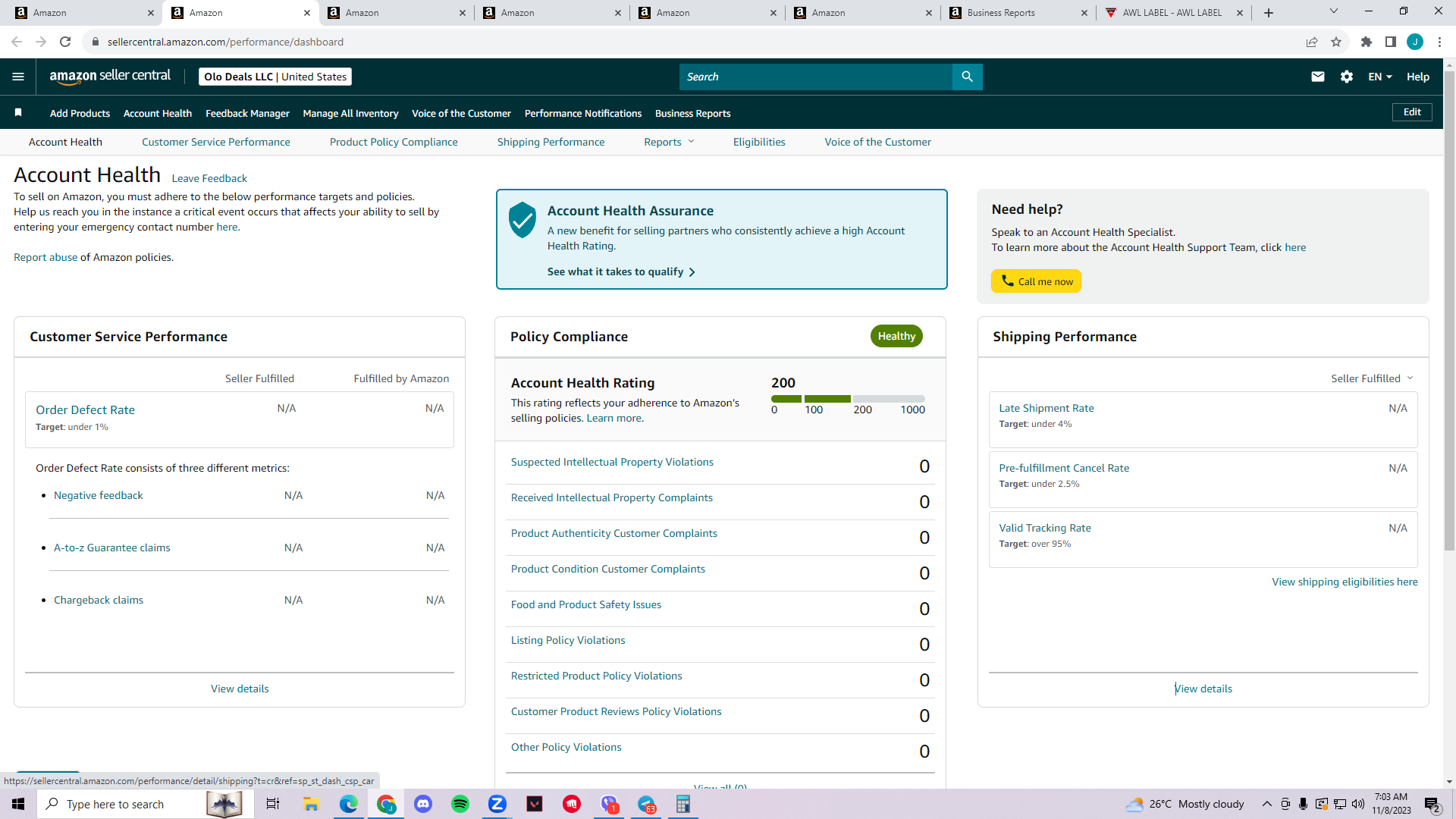Open Chrome three-dot menu

[1439, 42]
